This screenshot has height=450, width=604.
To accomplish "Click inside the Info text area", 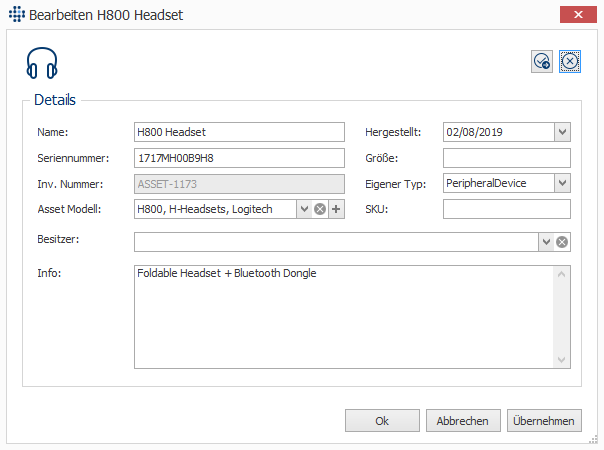I will tap(340, 315).
